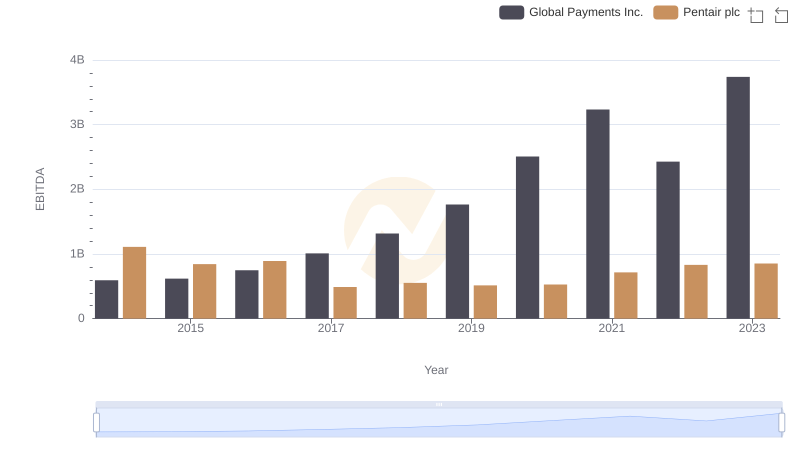Select Global Payments bar for 2017
The image size is (800, 461).
pyautogui.click(x=317, y=286)
